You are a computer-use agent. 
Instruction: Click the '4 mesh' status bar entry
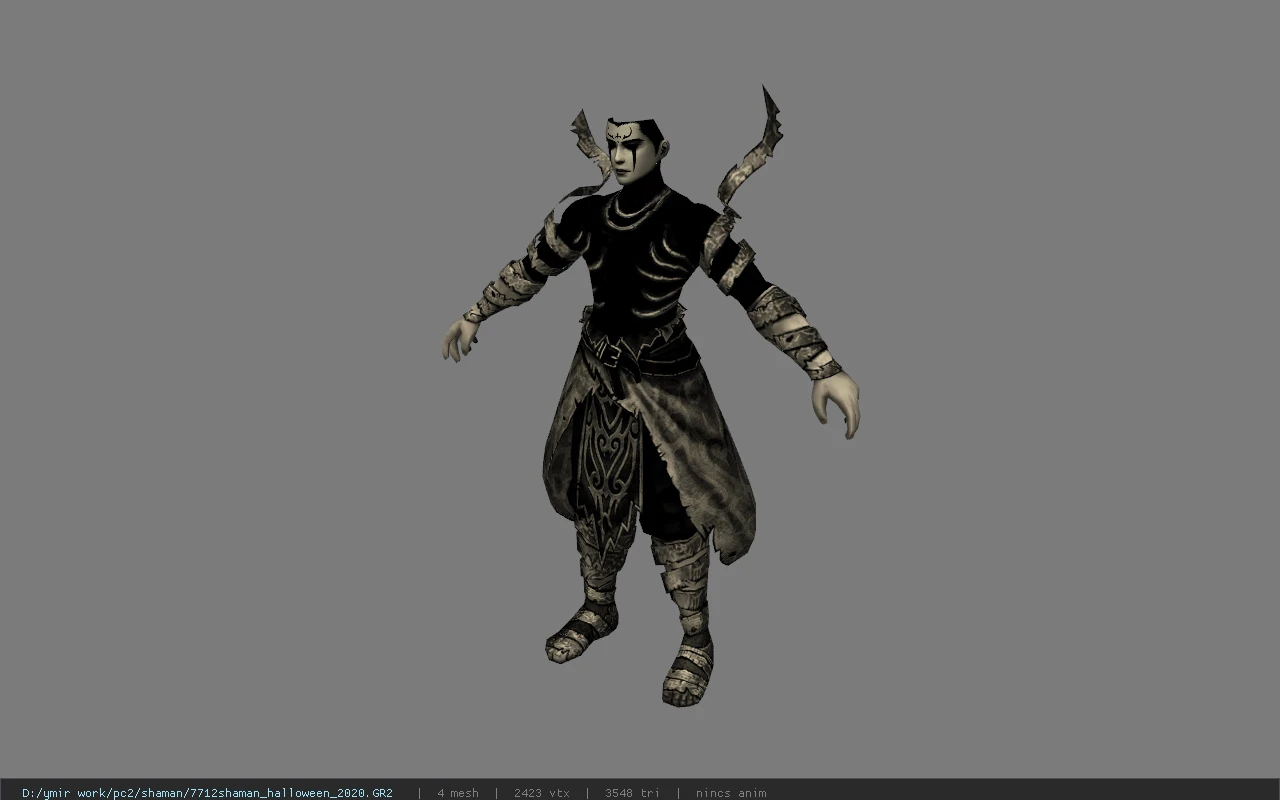click(x=457, y=793)
